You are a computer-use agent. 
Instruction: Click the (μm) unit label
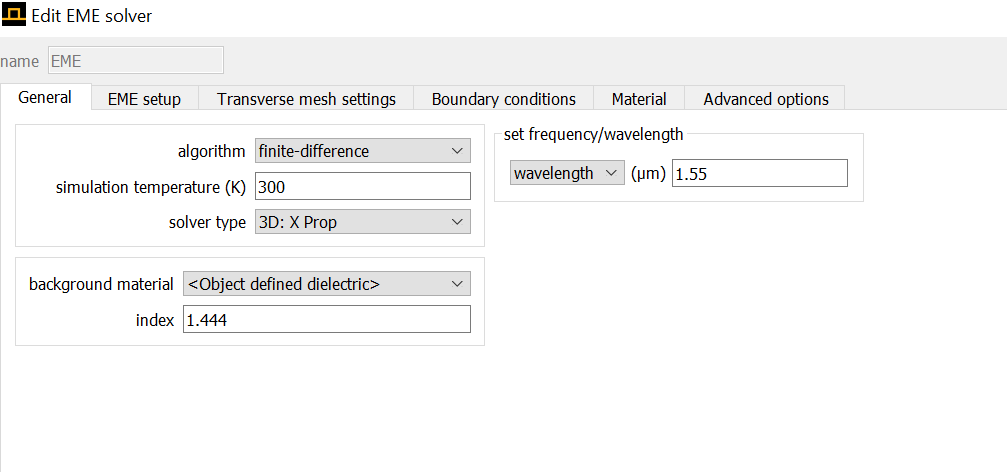coord(648,173)
